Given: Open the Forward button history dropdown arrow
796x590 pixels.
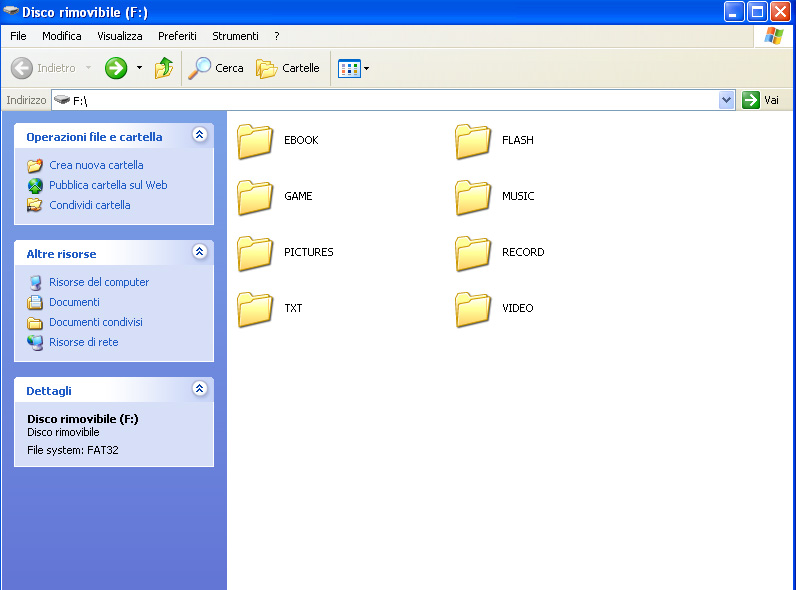Looking at the screenshot, I should (139, 68).
